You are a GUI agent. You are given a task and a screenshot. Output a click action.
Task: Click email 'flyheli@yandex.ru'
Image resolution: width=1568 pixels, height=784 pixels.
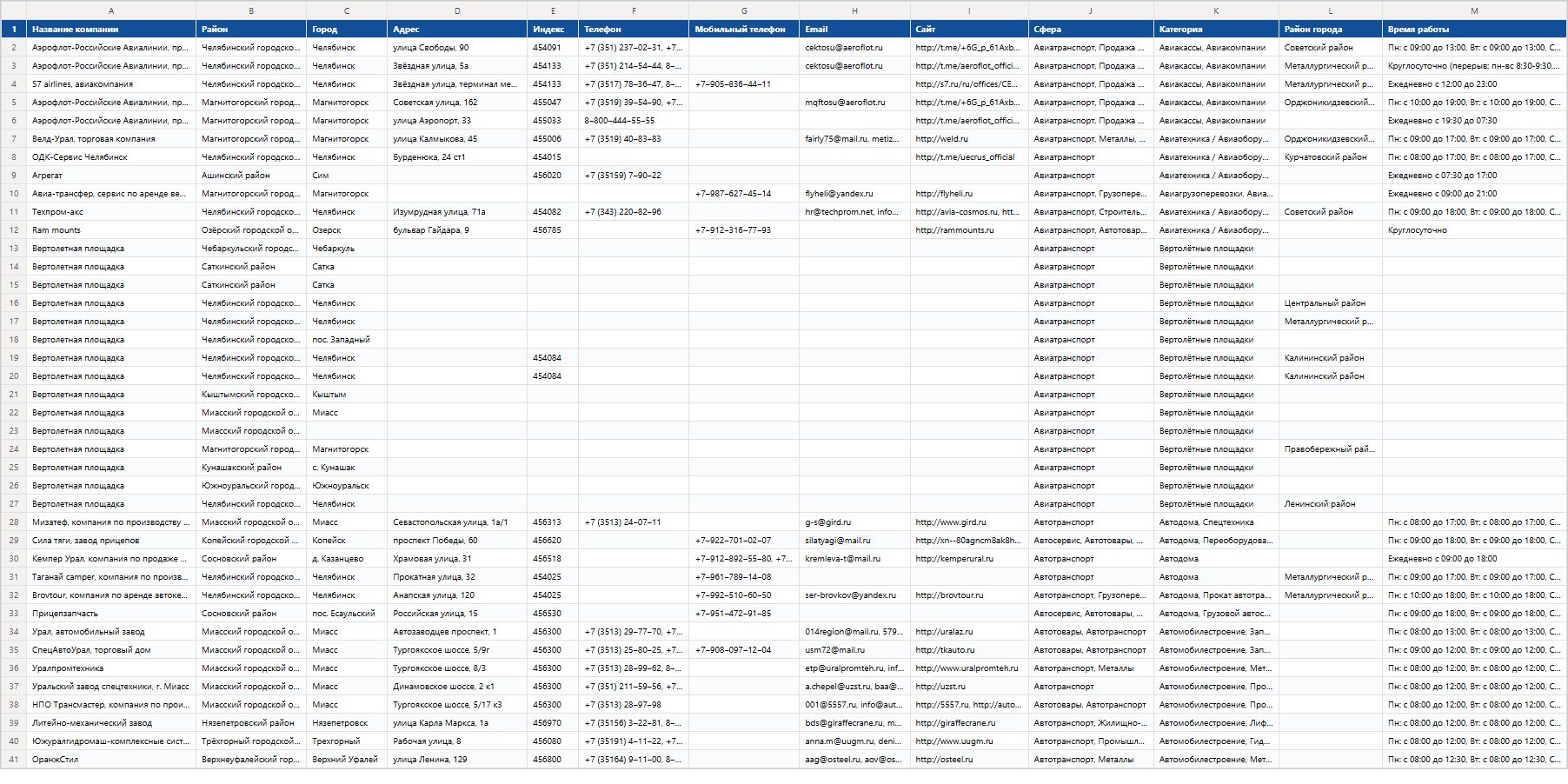click(854, 193)
